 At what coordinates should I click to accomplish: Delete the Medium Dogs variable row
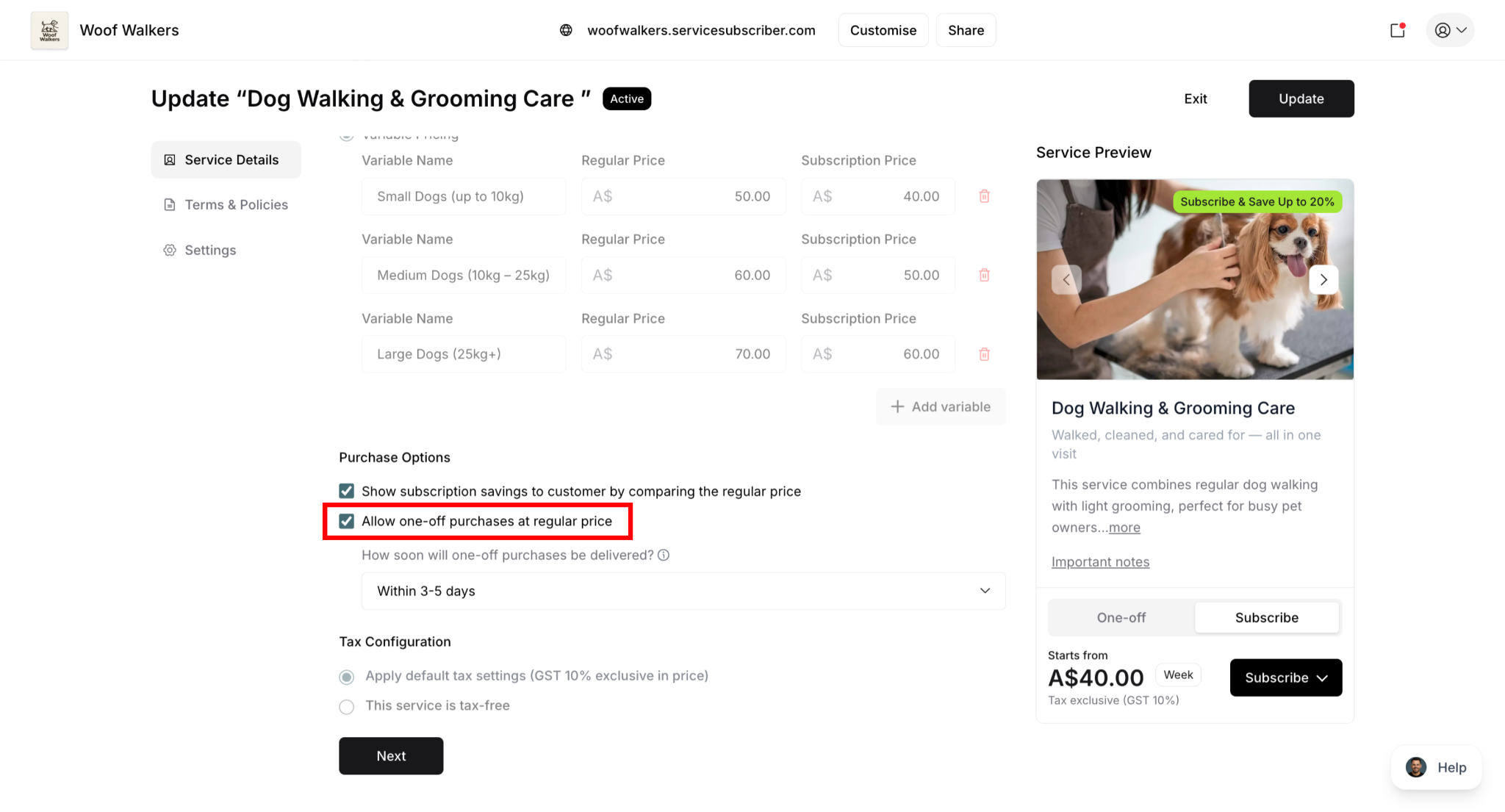(984, 275)
